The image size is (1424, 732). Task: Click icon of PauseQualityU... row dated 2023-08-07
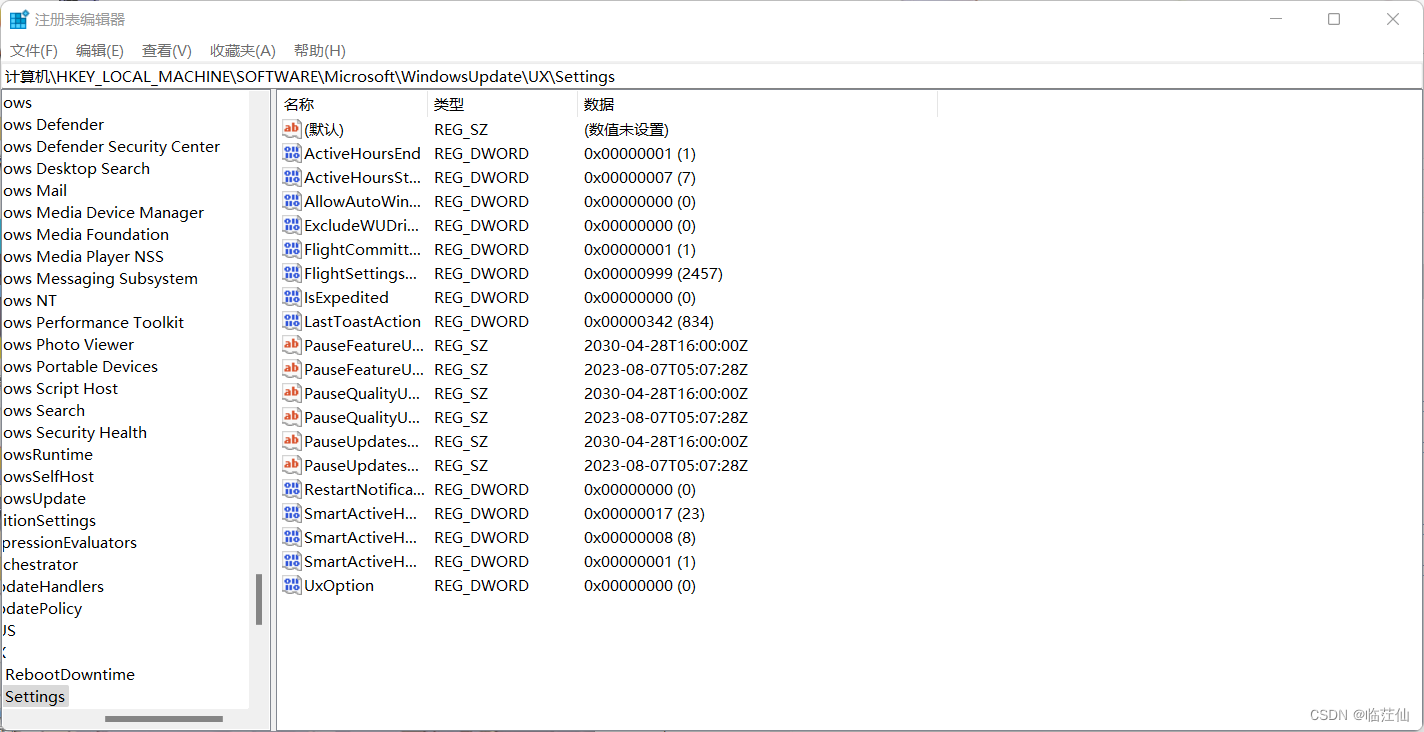292,417
